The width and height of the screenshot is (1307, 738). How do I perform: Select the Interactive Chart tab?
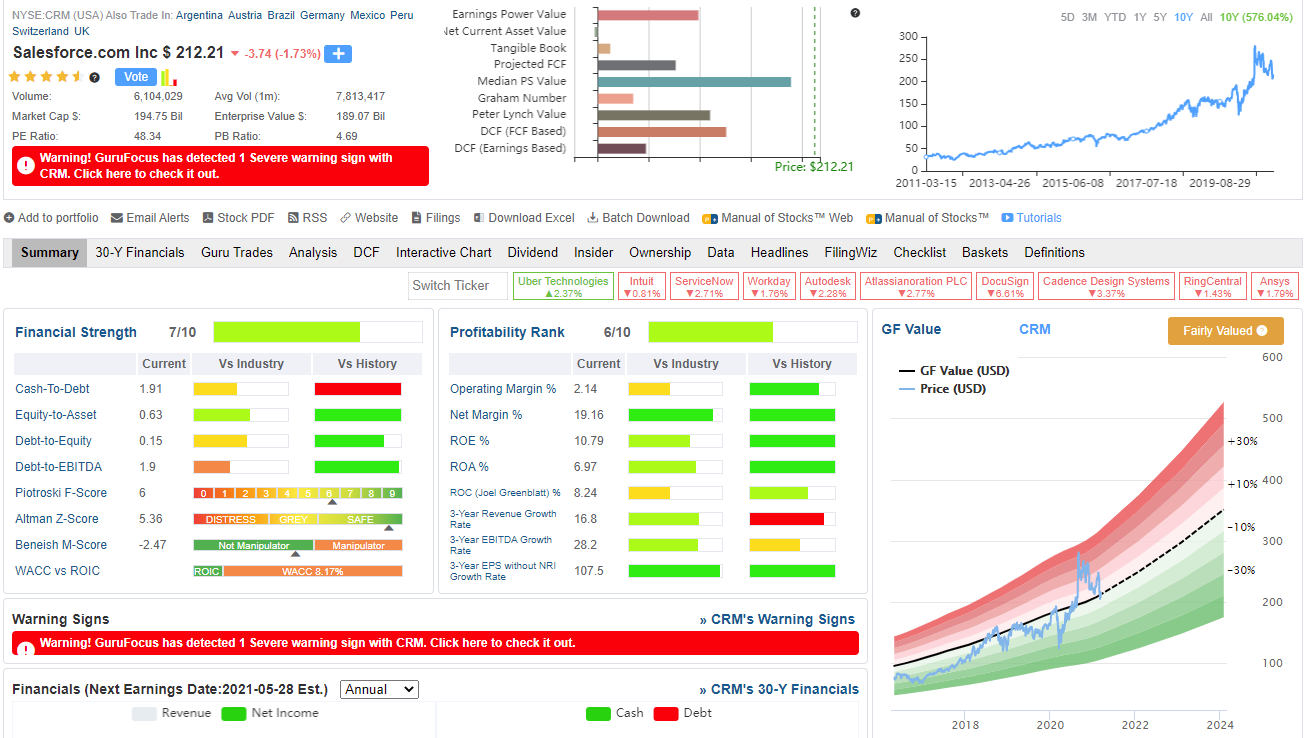tap(444, 252)
